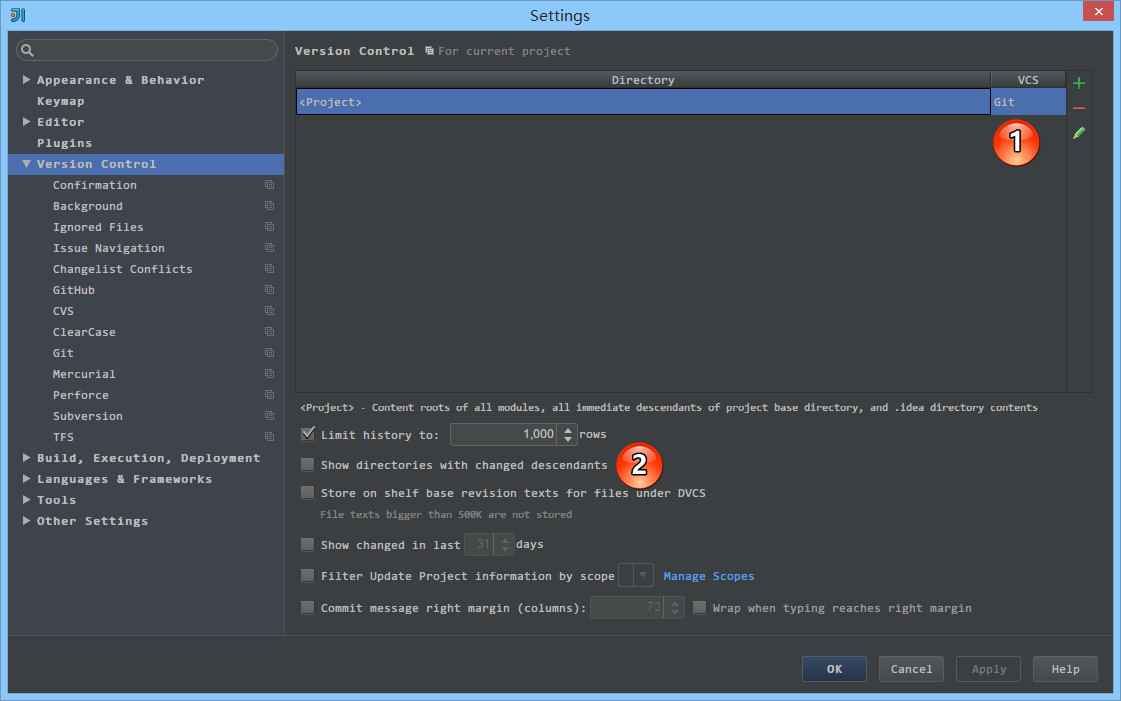Screen dimensions: 1121x701
Task: Click the search magnifier icon in settings
Action: coord(27,50)
